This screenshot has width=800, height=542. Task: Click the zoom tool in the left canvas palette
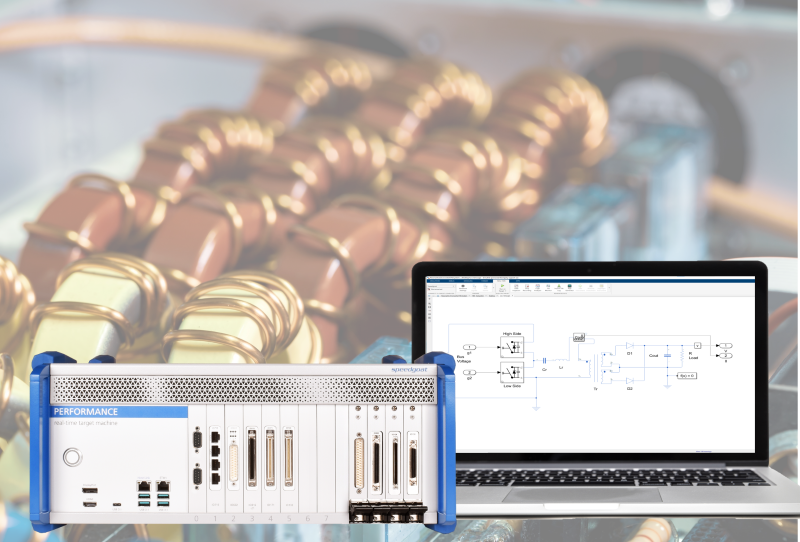(x=430, y=304)
